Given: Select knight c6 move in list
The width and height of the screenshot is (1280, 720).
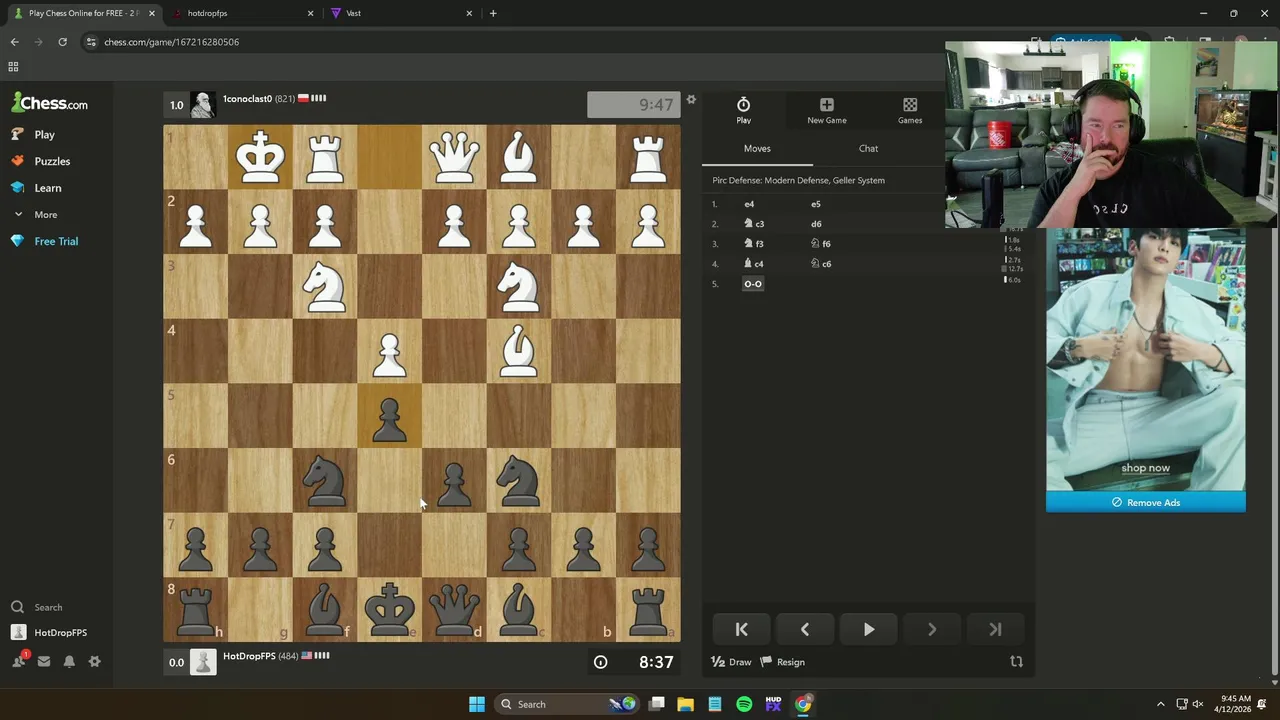Looking at the screenshot, I should 821,264.
